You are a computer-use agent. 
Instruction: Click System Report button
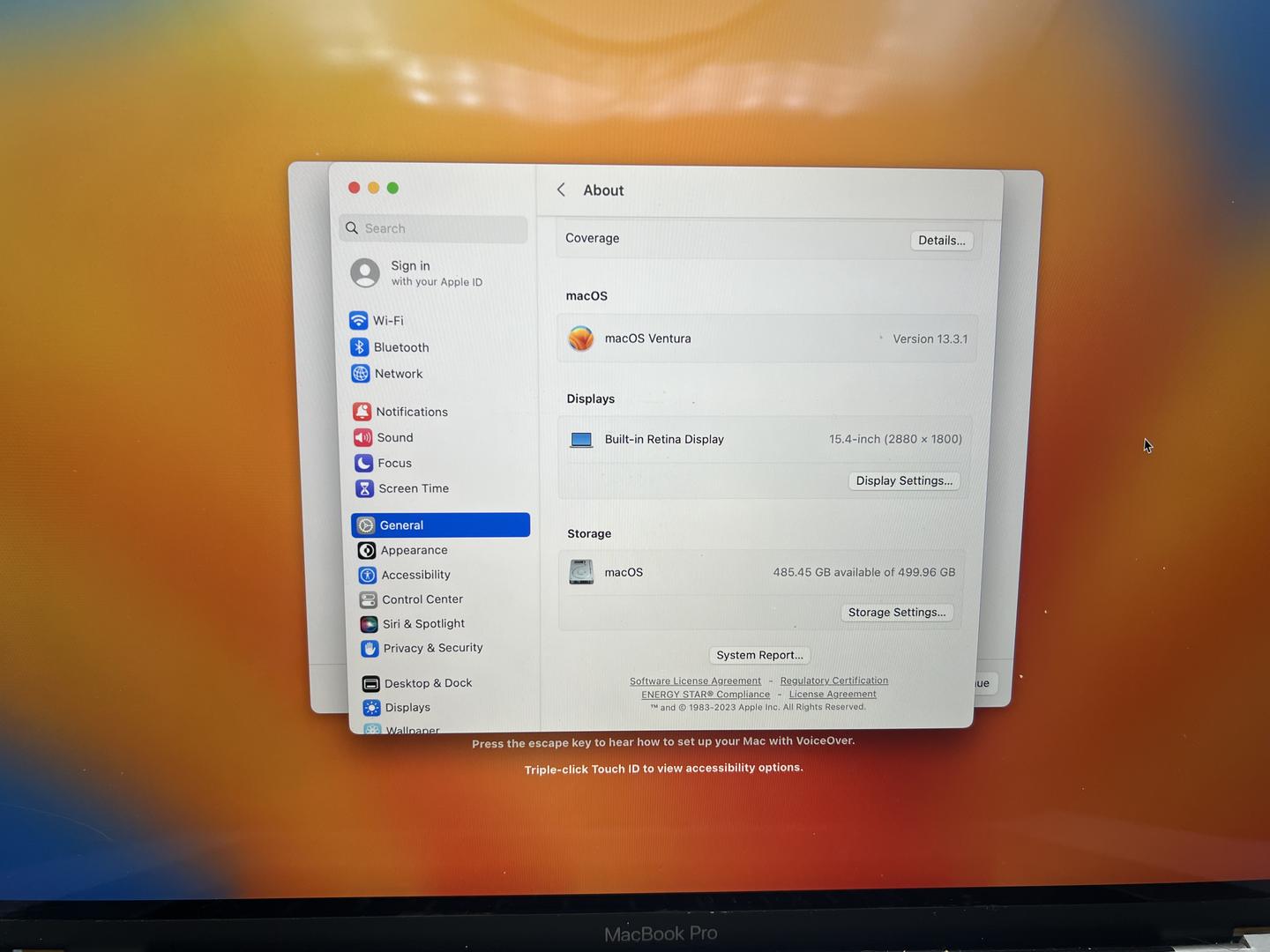[x=759, y=655]
